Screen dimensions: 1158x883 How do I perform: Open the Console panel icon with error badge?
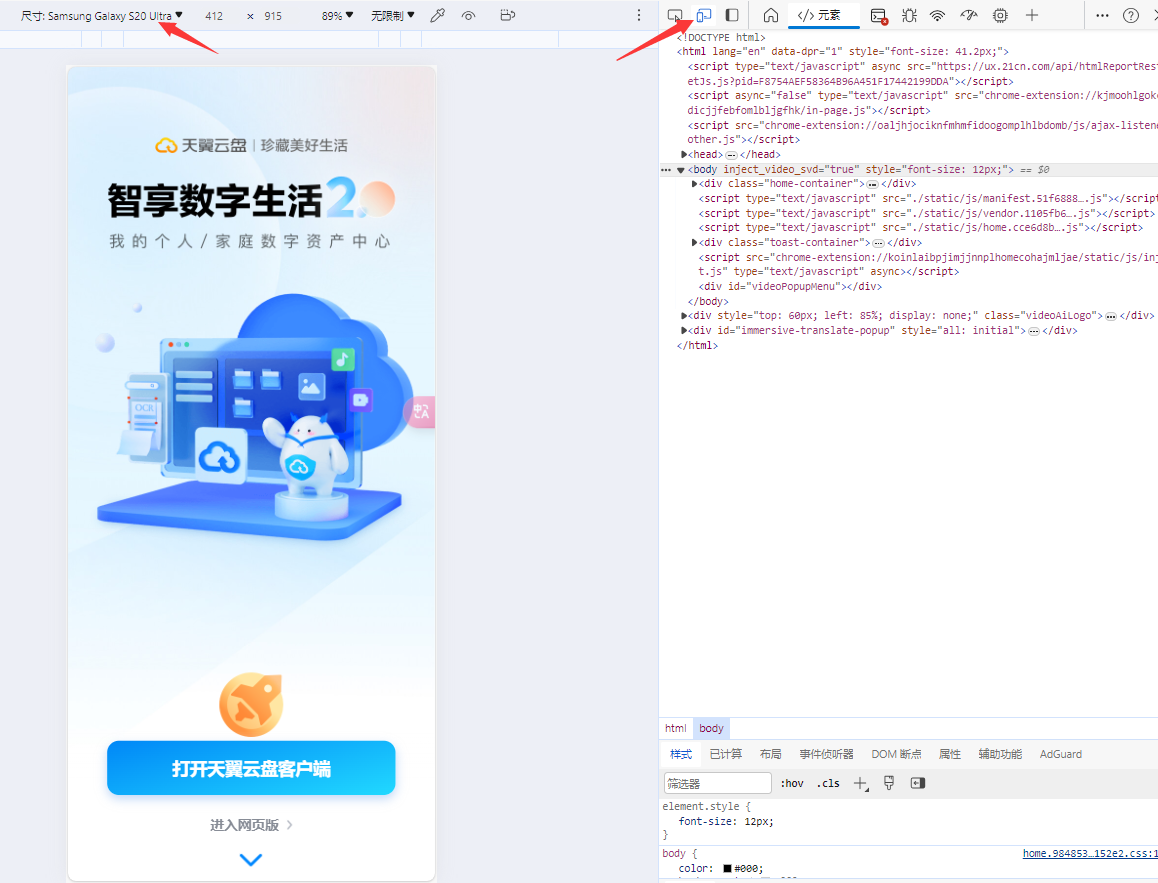click(878, 16)
